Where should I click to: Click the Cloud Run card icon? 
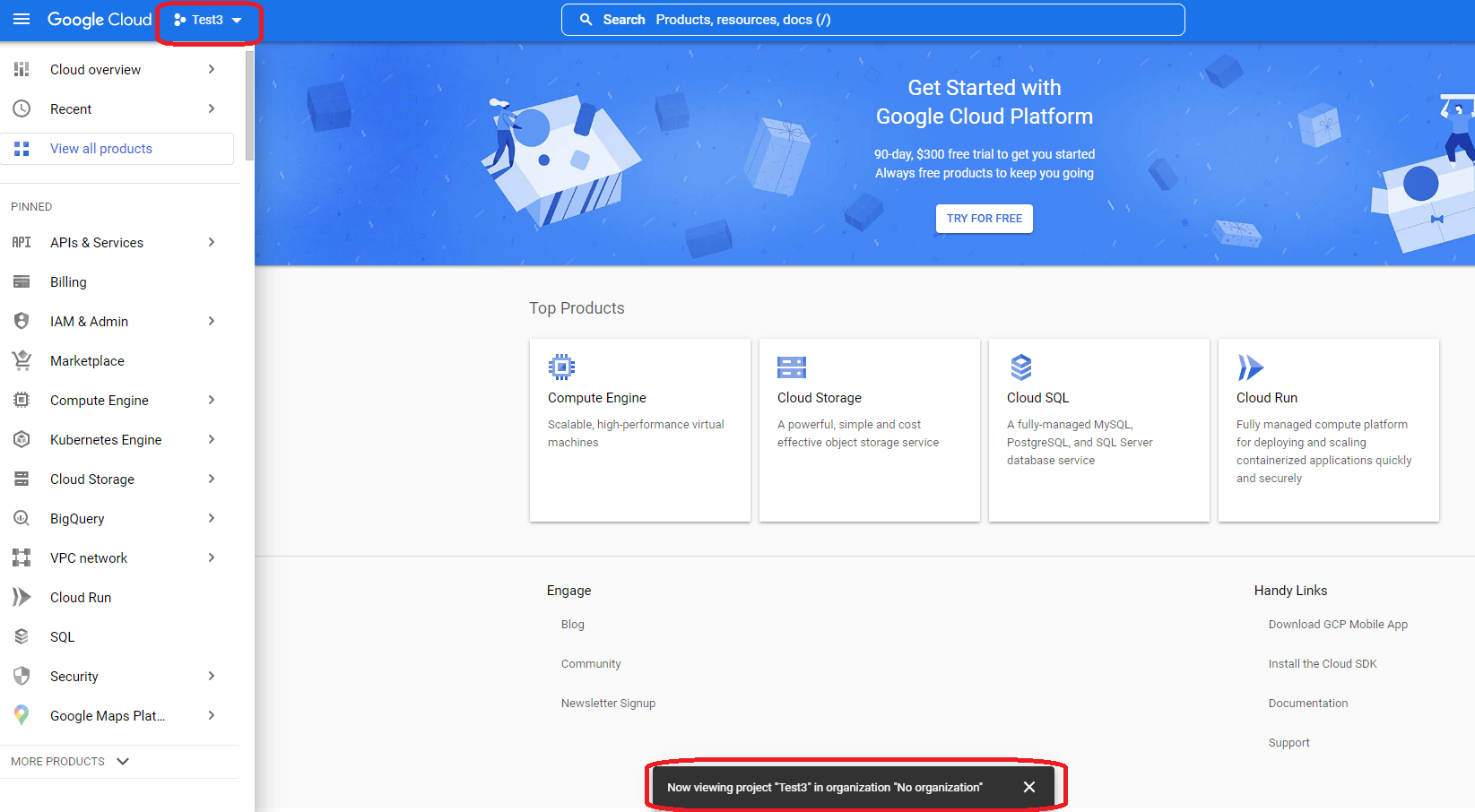click(x=1250, y=367)
